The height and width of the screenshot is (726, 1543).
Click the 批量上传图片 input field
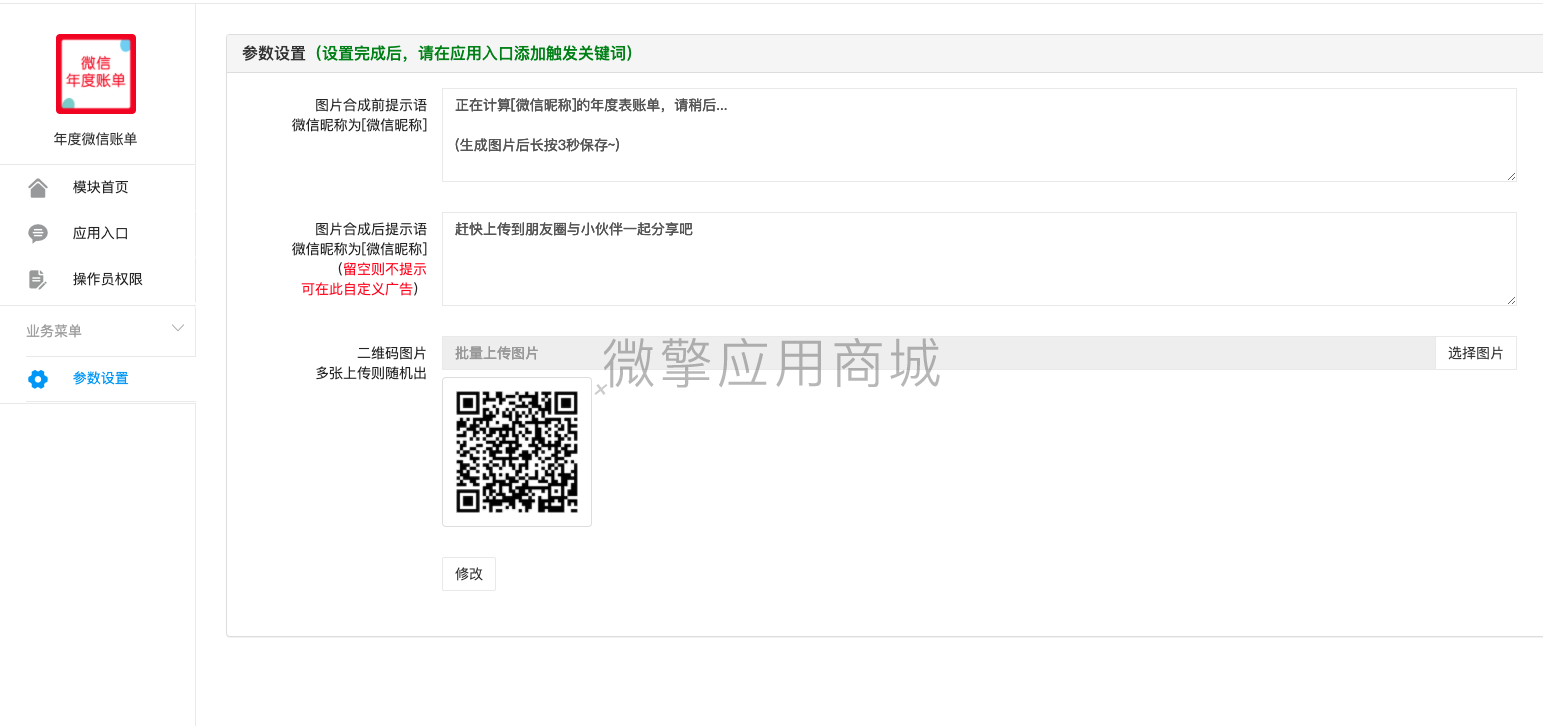[939, 353]
